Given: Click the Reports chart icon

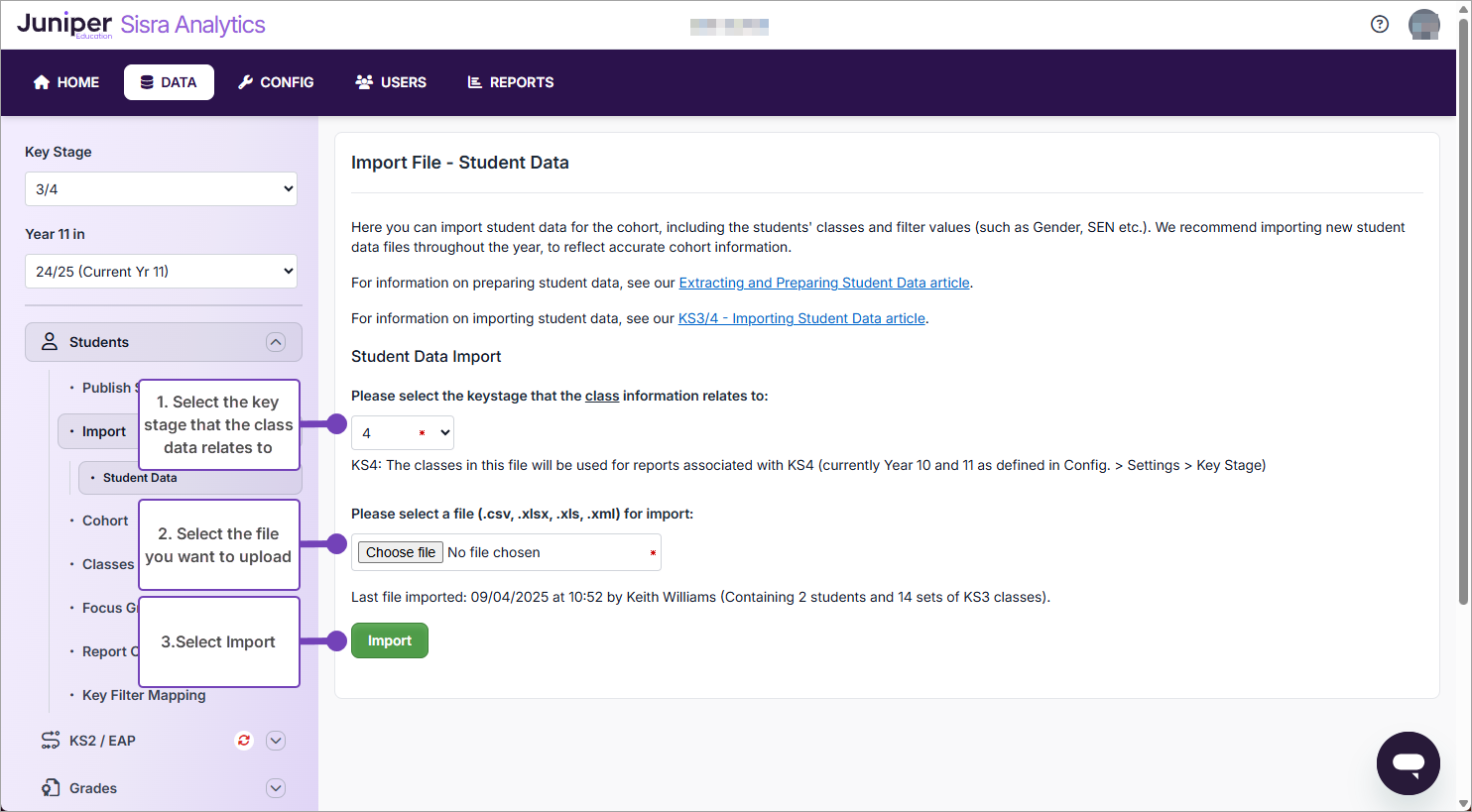Looking at the screenshot, I should [x=475, y=82].
